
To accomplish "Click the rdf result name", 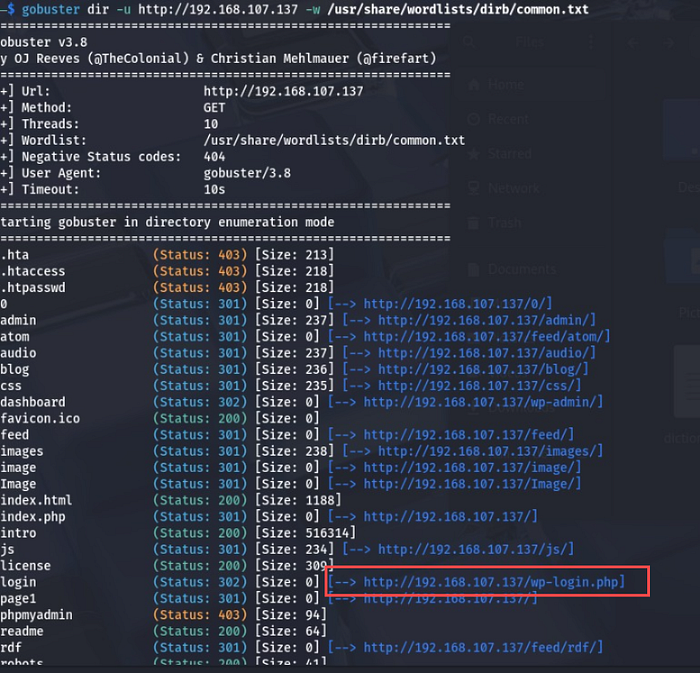I will tap(11, 648).
